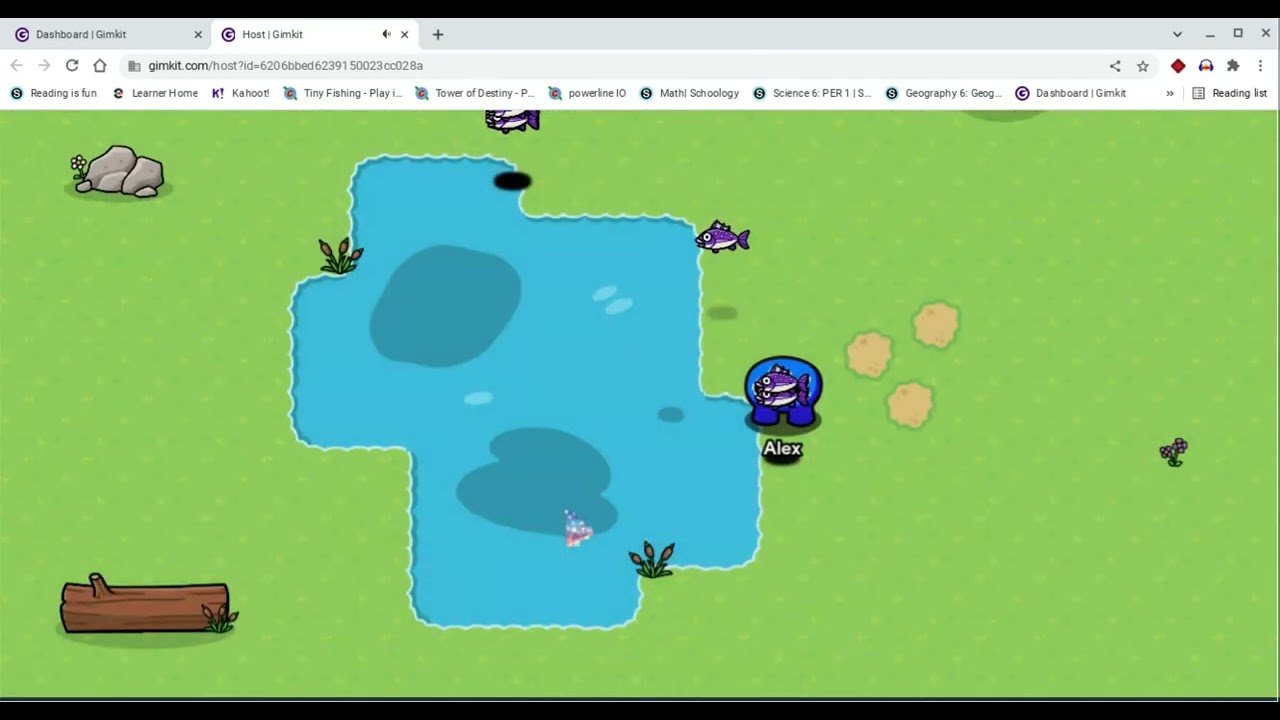Click the red diamond extension icon
1280x720 pixels.
(x=1177, y=66)
